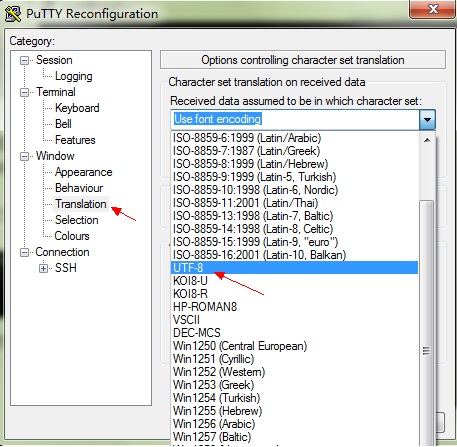Choose ISO-8859-10:1998 (Latin-6, Nordic) option
The height and width of the screenshot is (447, 457).
coord(294,190)
